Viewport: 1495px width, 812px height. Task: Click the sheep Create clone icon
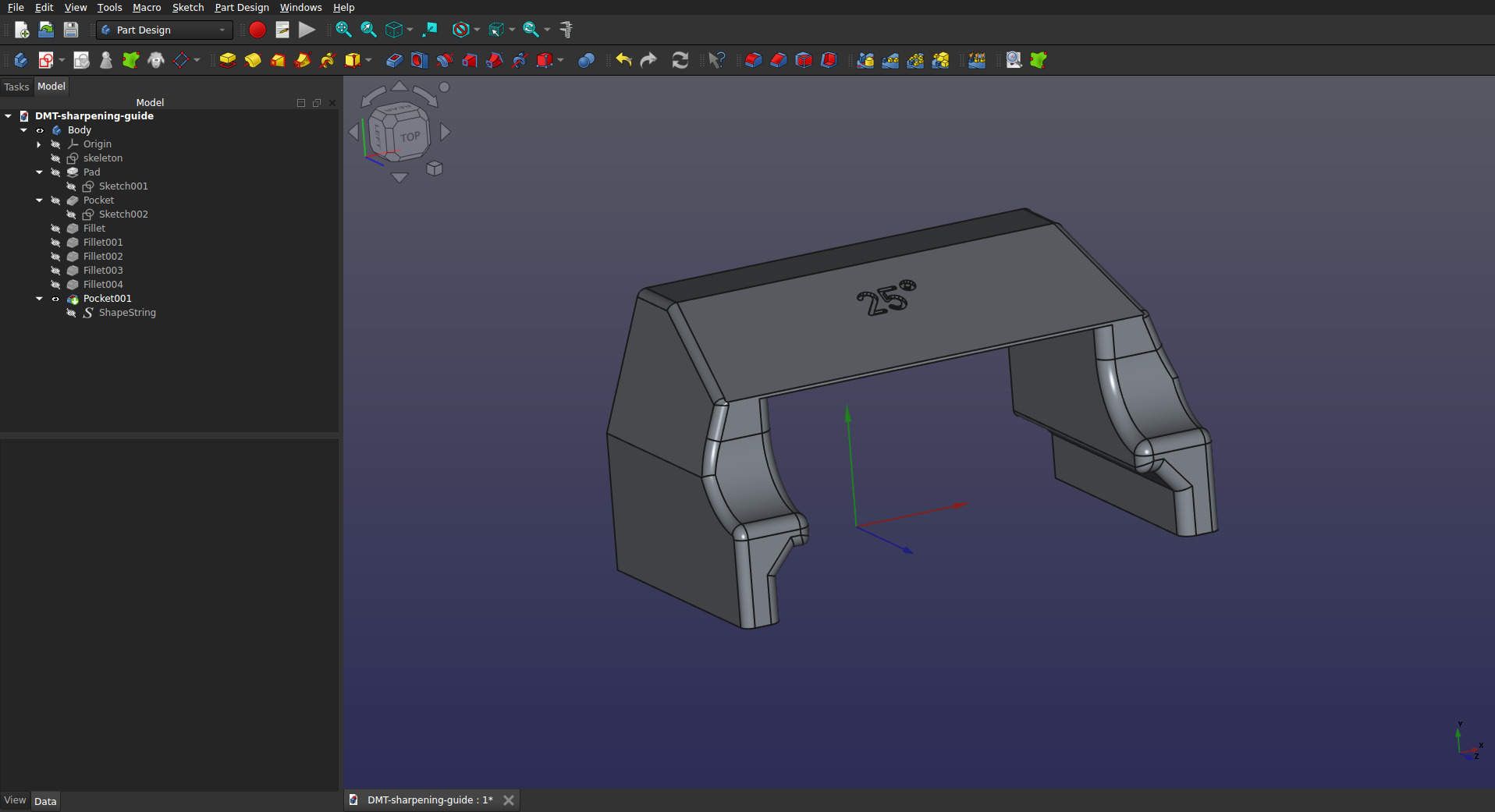tap(156, 60)
